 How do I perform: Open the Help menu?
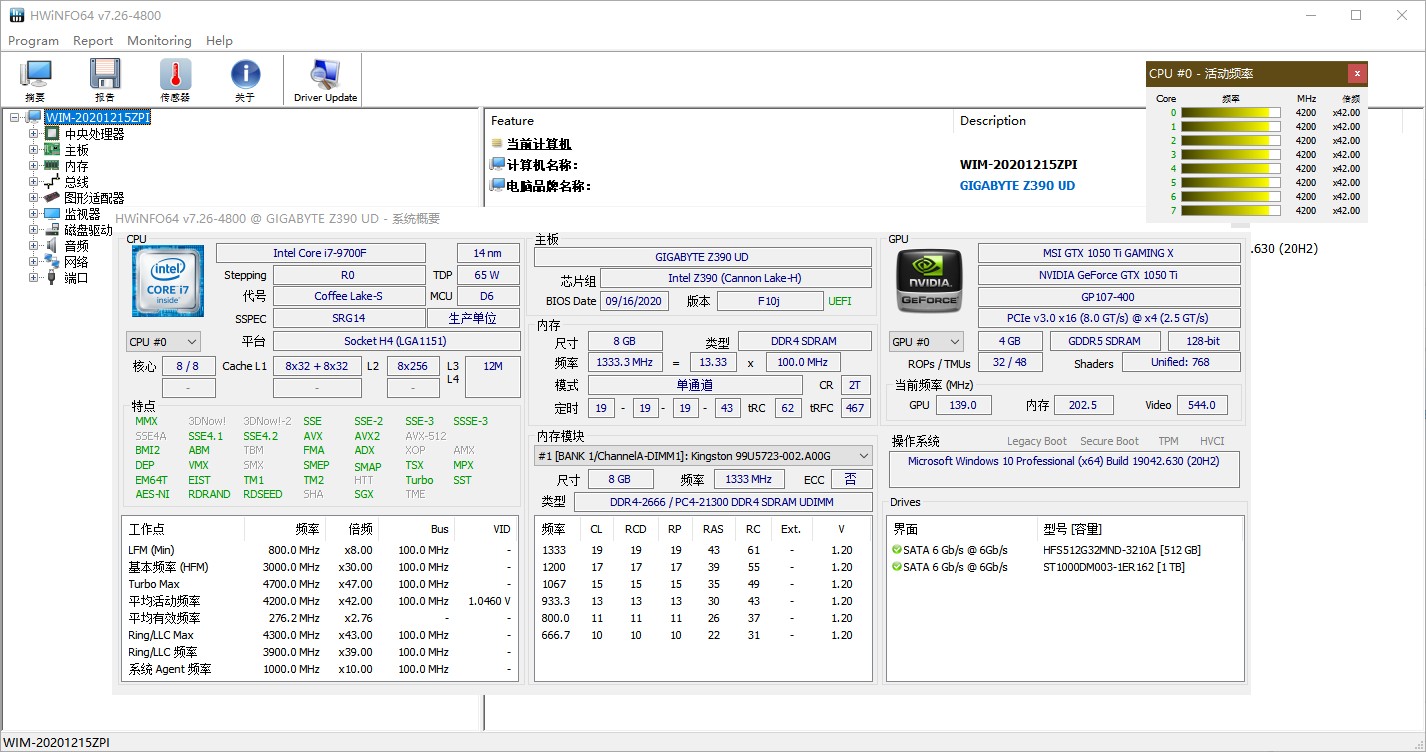pos(219,41)
